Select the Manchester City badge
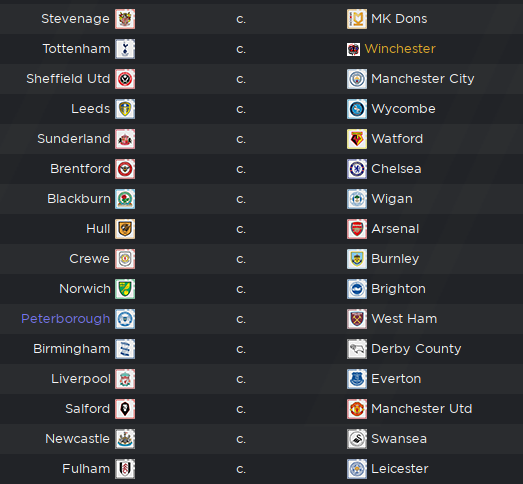The height and width of the screenshot is (484, 523). tap(357, 79)
